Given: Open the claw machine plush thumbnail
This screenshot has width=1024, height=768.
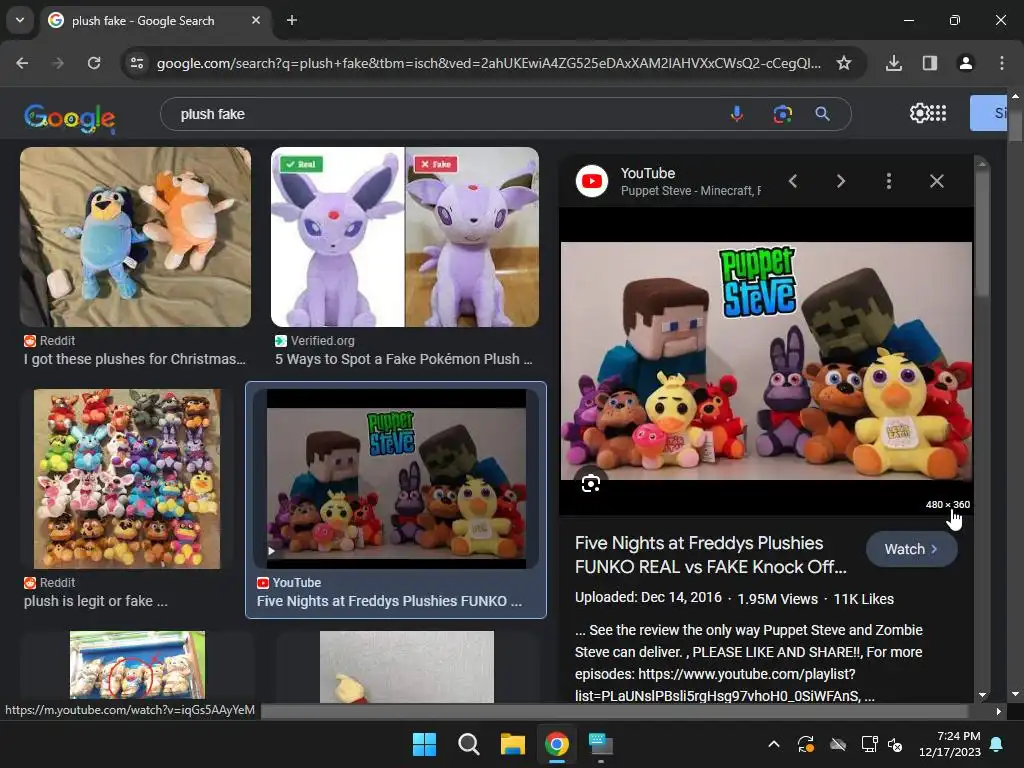Looking at the screenshot, I should [x=137, y=665].
